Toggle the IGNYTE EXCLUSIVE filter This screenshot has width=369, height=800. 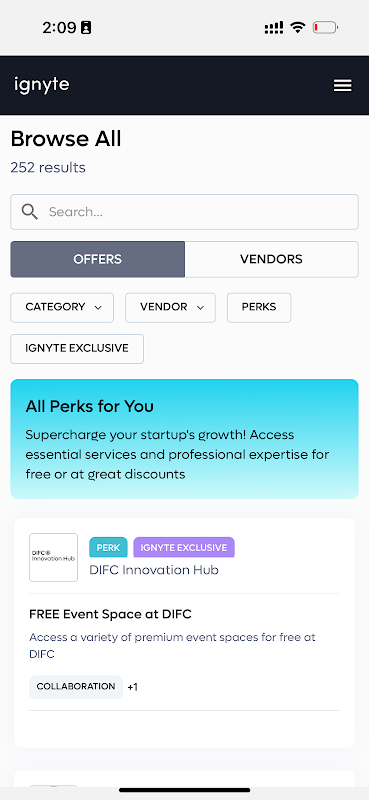pyautogui.click(x=77, y=349)
